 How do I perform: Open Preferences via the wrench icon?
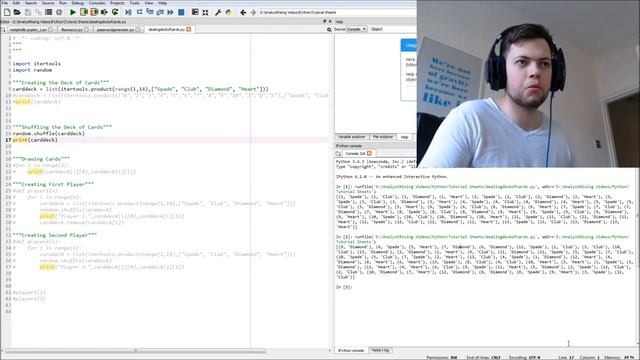[218, 12]
